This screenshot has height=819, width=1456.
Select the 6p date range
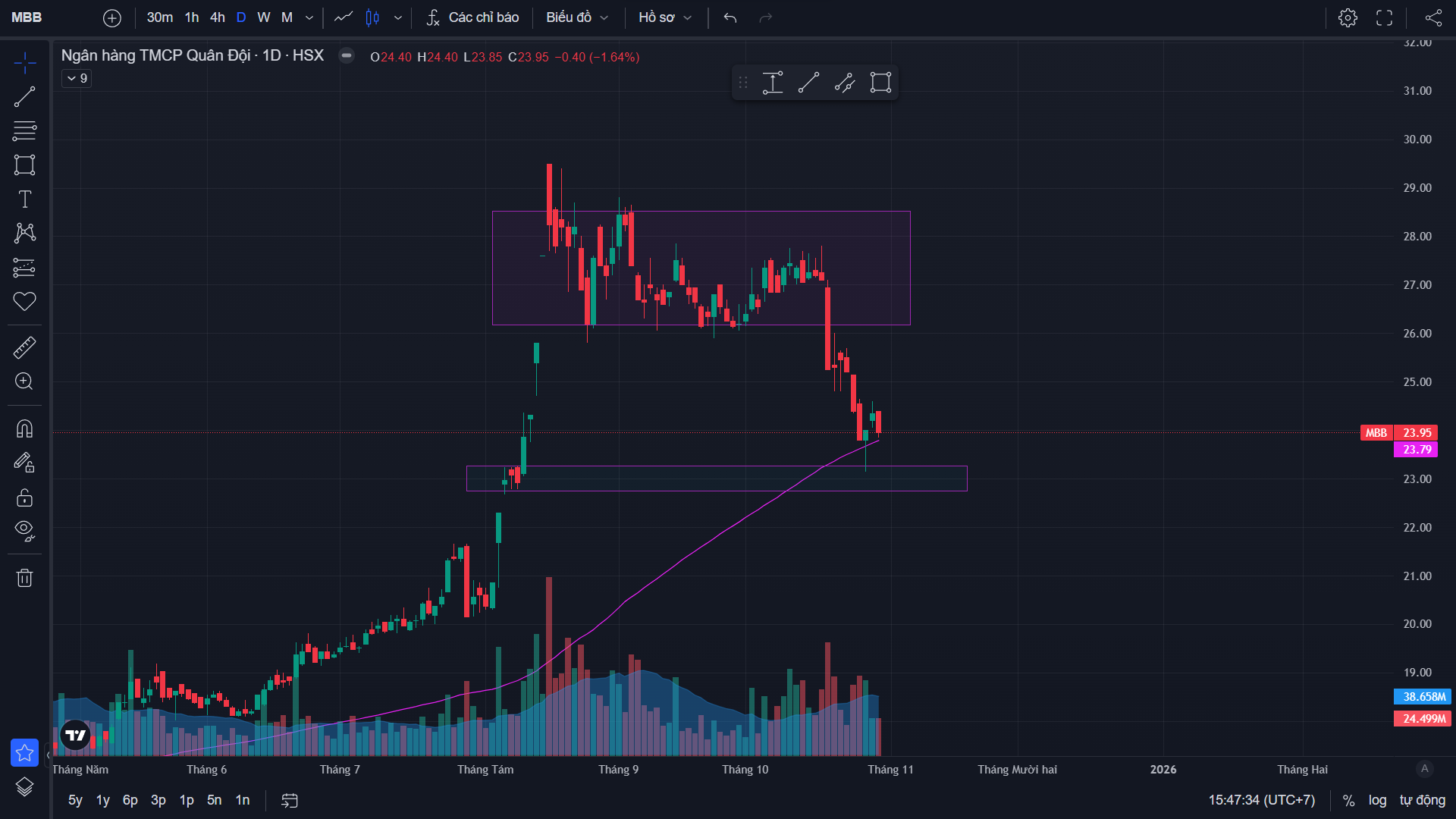pos(130,800)
